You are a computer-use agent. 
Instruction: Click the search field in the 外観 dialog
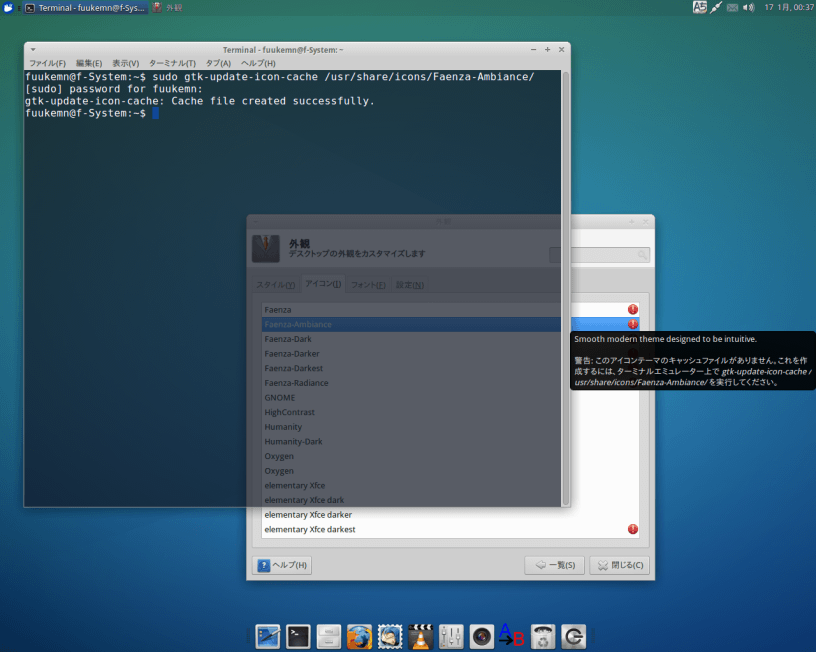600,255
